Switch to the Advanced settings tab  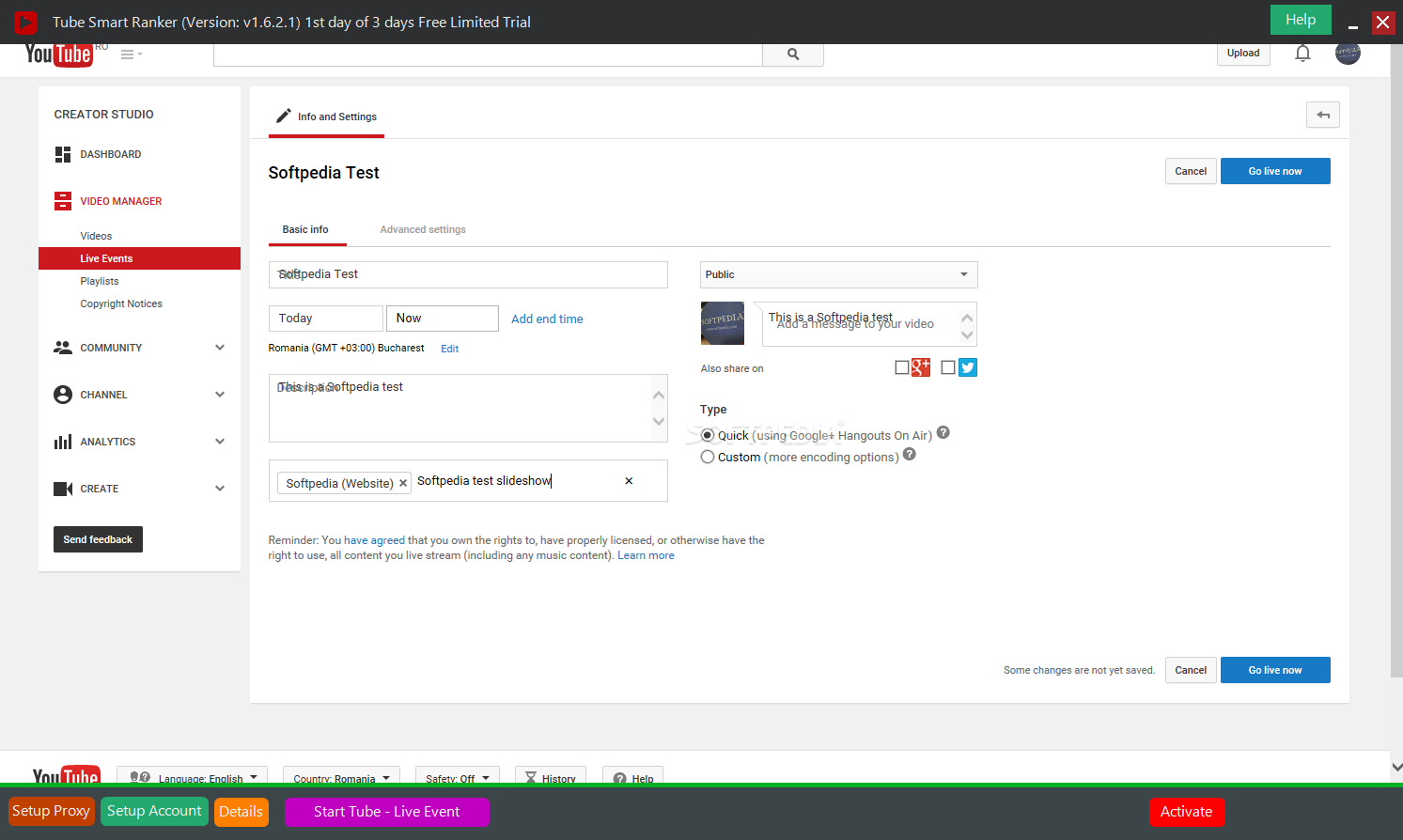click(x=423, y=229)
